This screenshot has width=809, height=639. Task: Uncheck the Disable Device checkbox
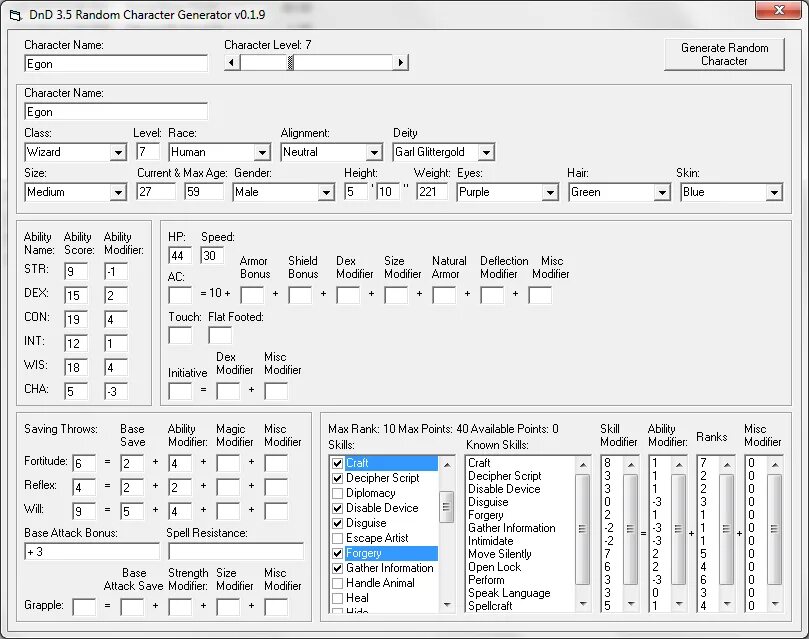[x=337, y=508]
